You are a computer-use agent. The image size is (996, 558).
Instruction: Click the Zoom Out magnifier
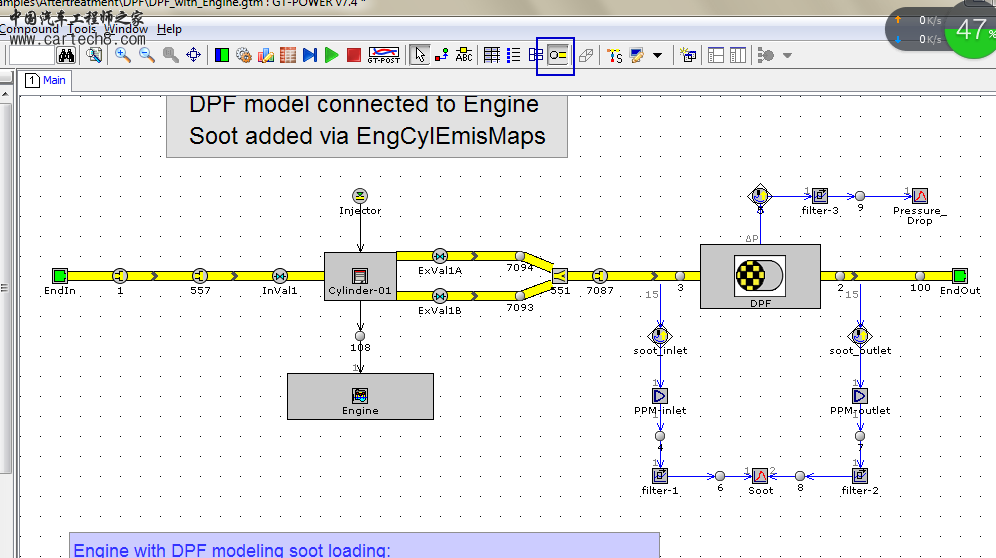147,55
